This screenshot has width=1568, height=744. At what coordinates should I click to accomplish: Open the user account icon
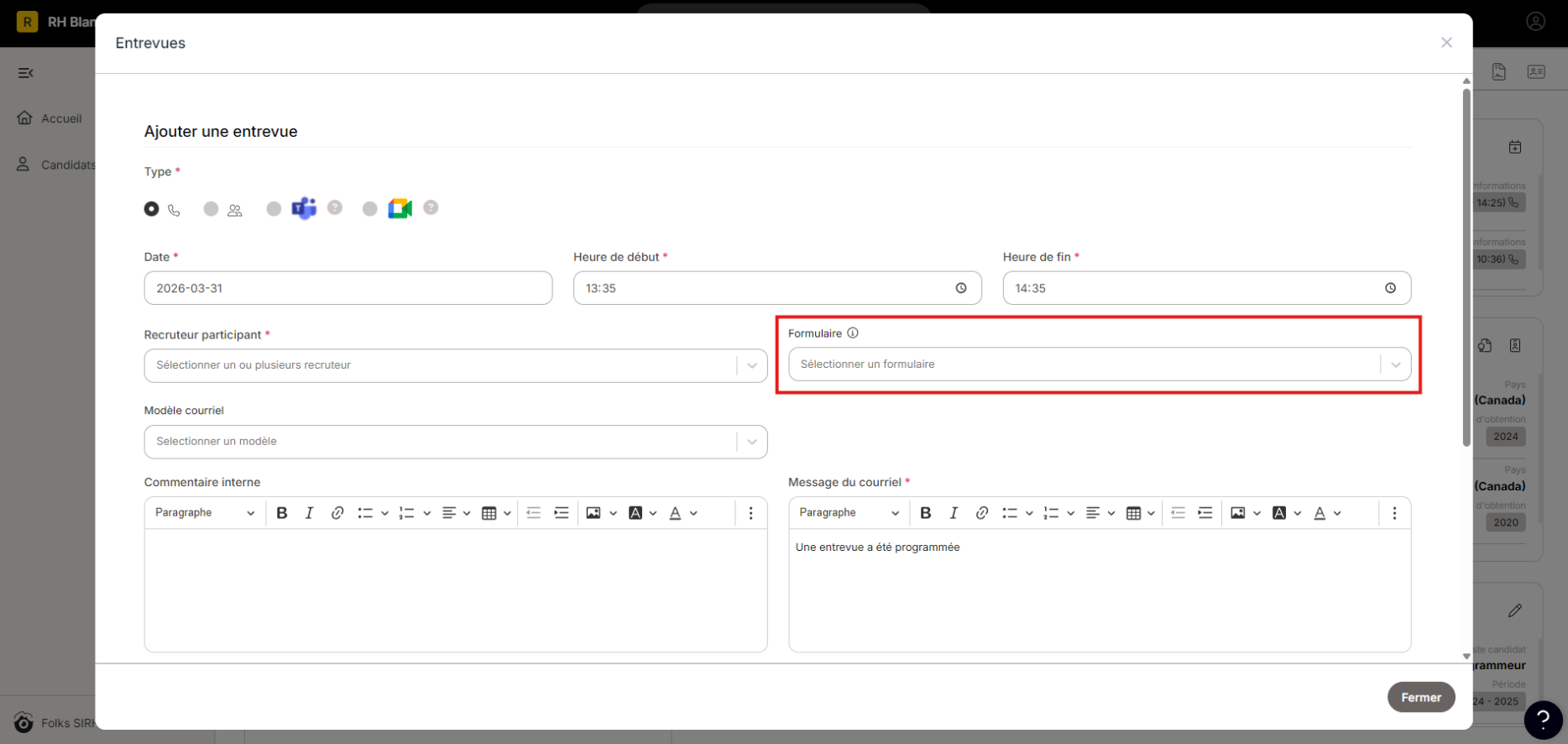[x=1535, y=22]
